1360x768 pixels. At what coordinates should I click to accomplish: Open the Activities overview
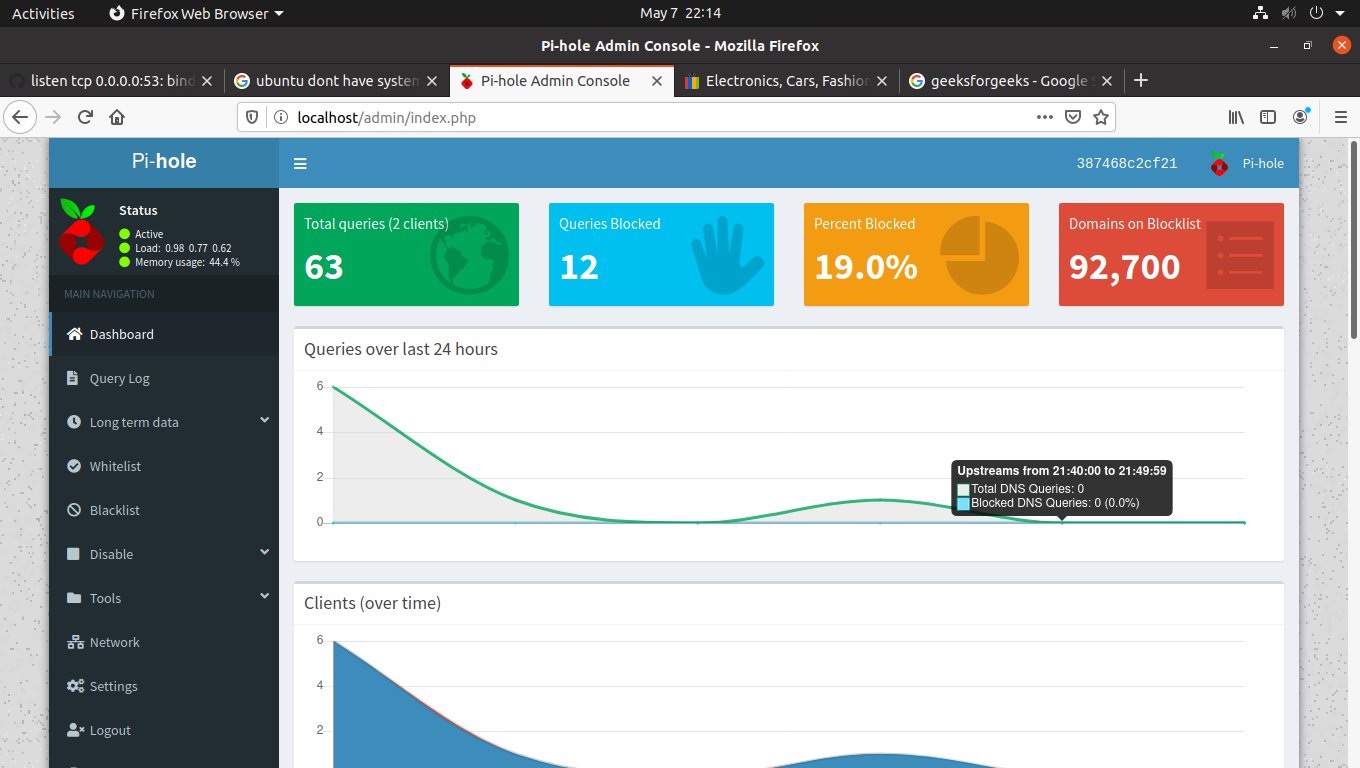coord(43,13)
